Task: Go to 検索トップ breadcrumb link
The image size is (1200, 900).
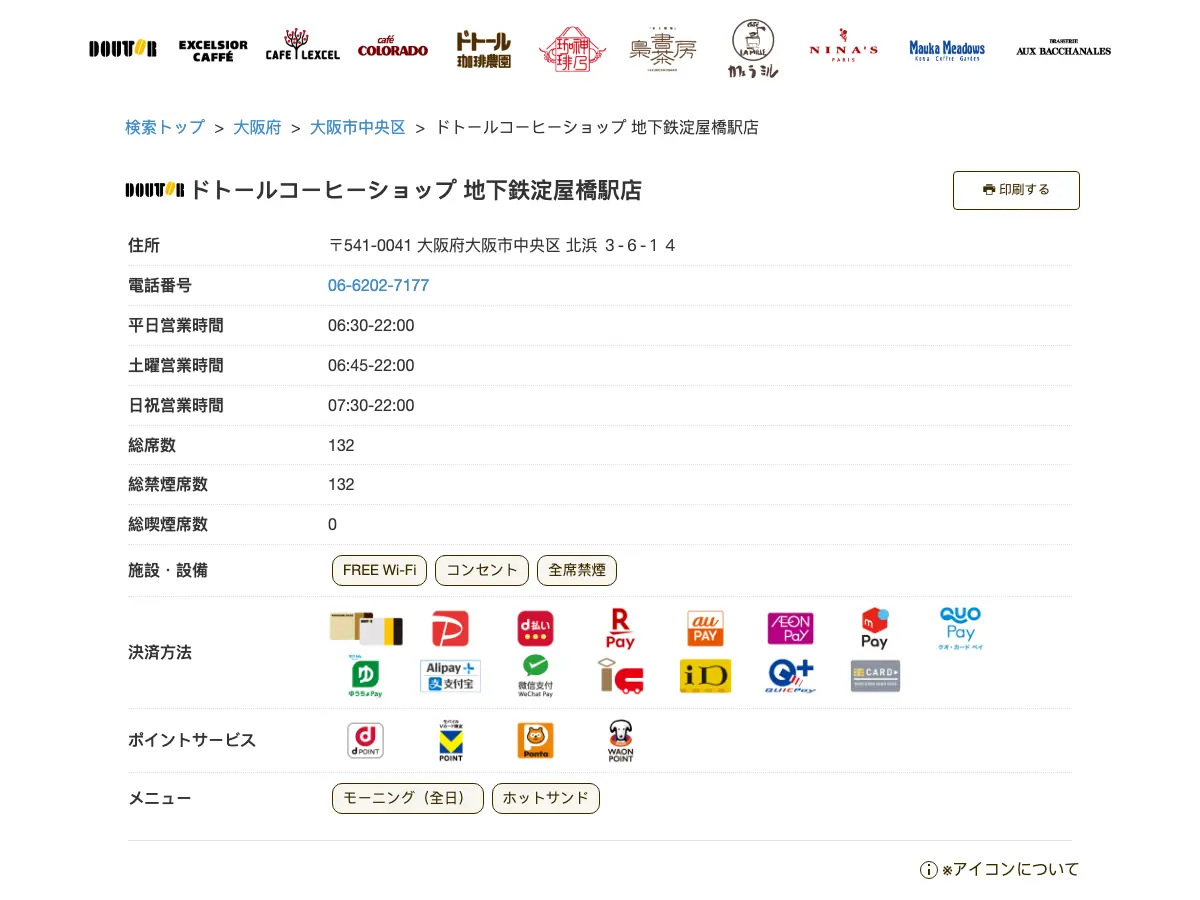Action: pos(164,128)
